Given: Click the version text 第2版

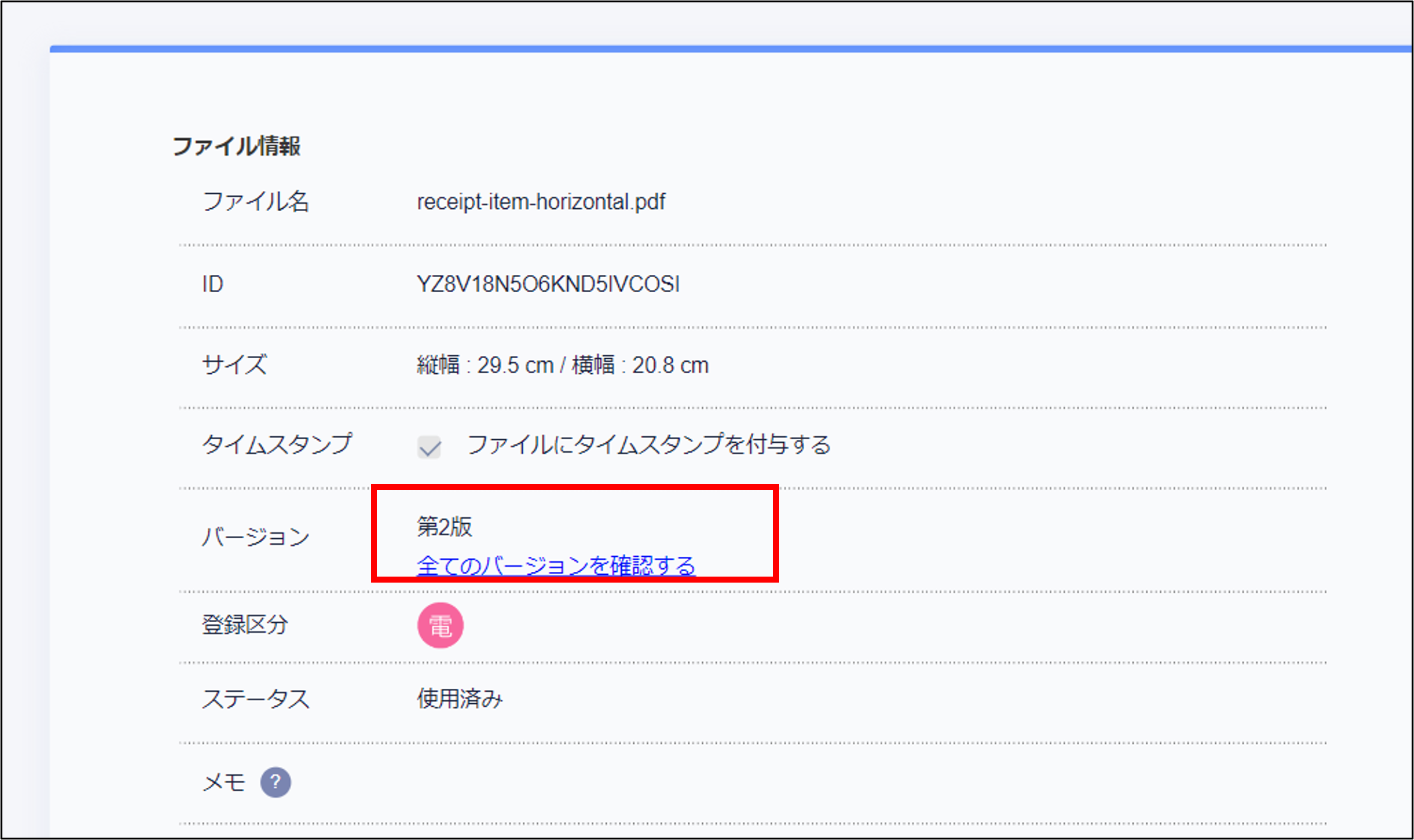Looking at the screenshot, I should point(444,527).
